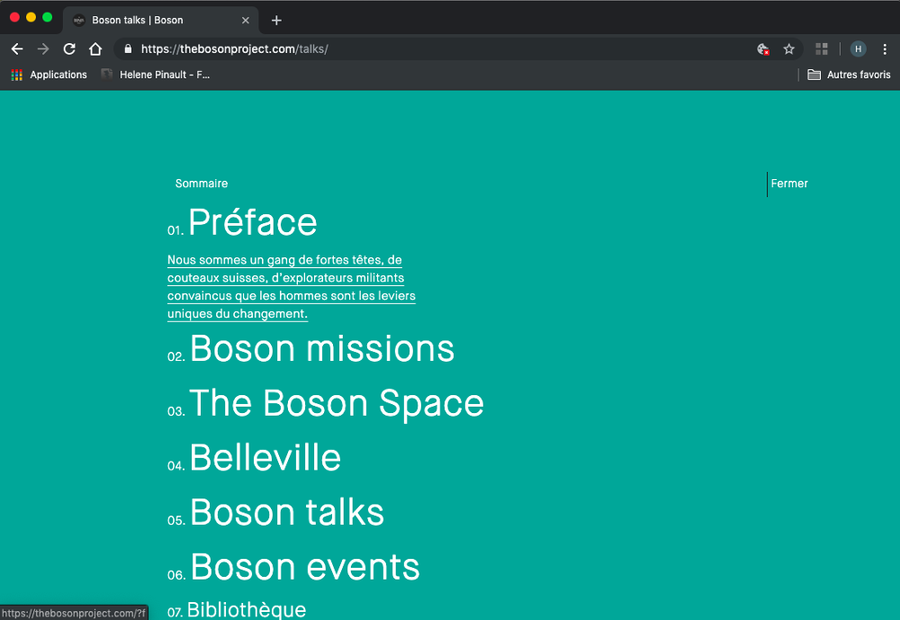This screenshot has height=620, width=900.
Task: Click the blocked cookies icon in address bar
Action: point(763,49)
